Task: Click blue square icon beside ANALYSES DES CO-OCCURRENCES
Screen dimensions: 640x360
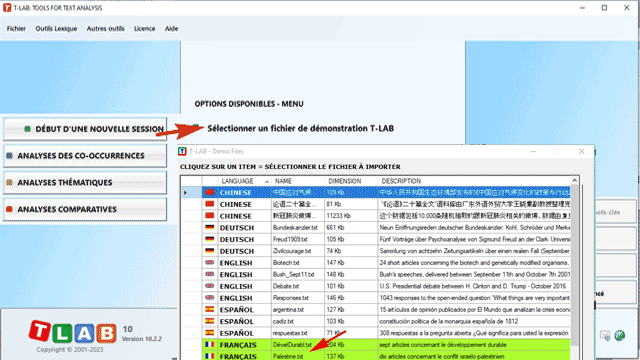Action: pyautogui.click(x=9, y=156)
